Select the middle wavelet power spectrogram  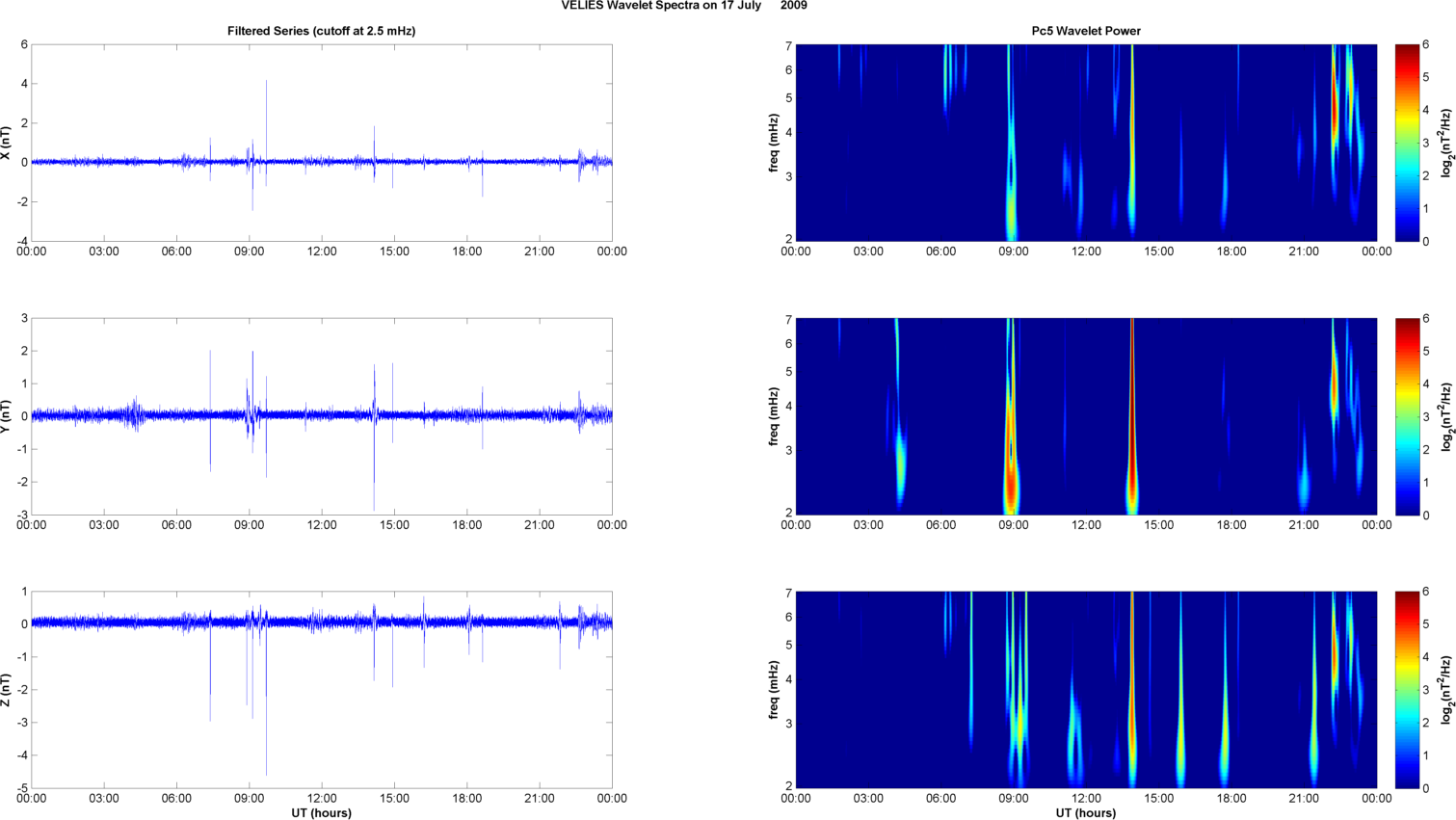click(1086, 416)
